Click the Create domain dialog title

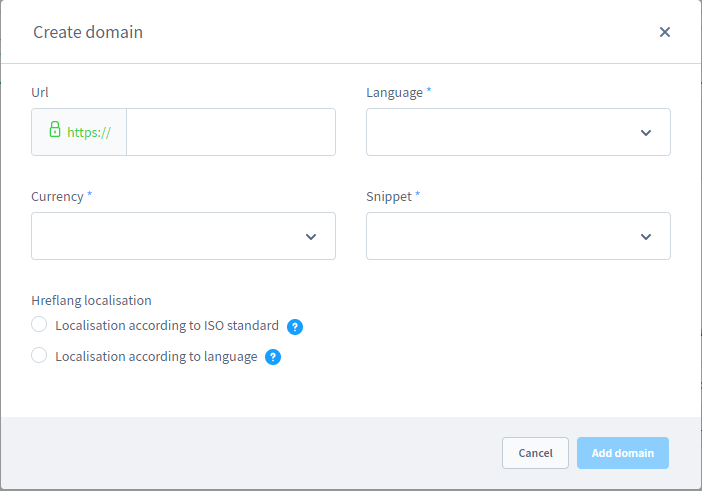[x=88, y=32]
